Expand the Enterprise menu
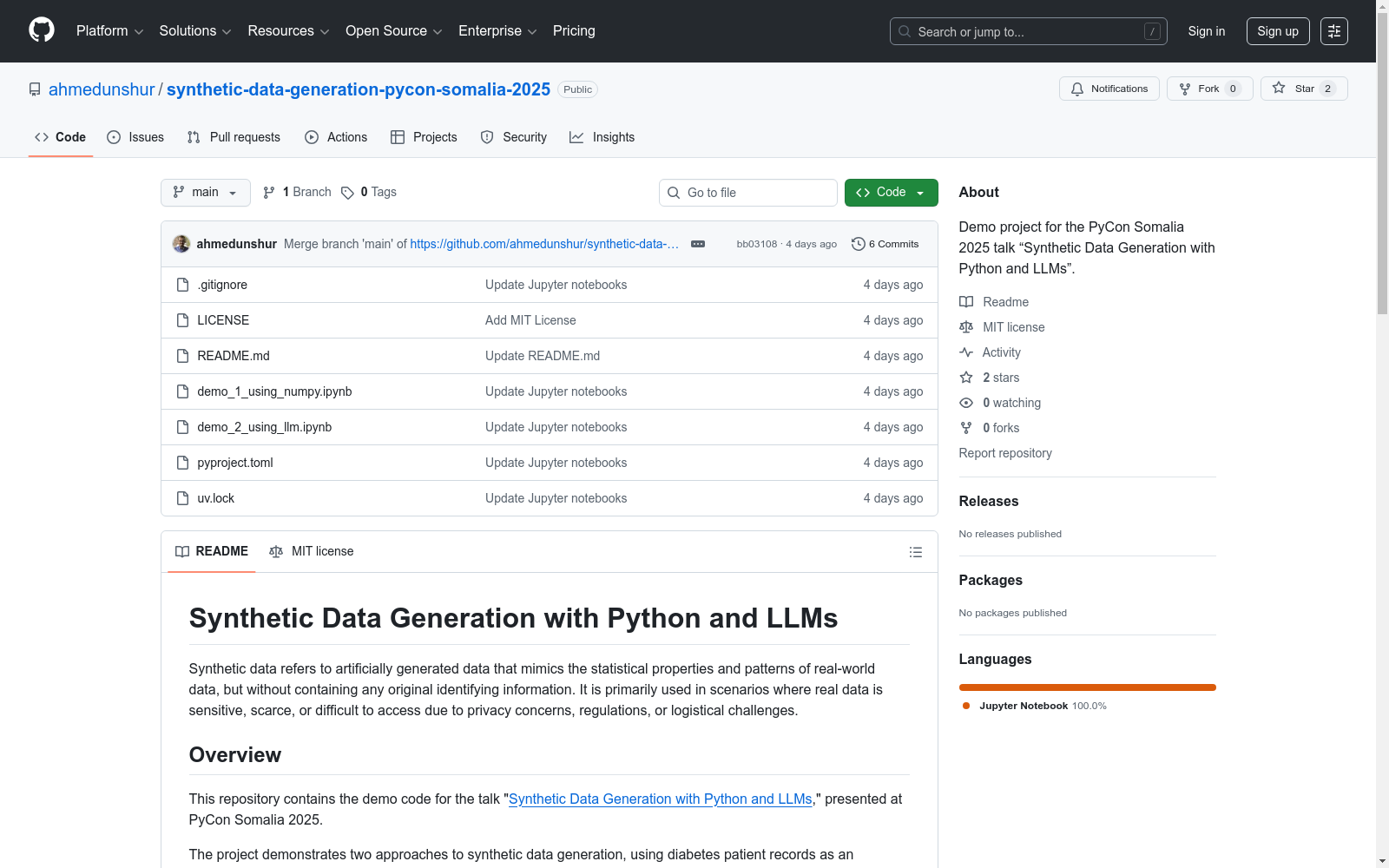 pyautogui.click(x=497, y=31)
